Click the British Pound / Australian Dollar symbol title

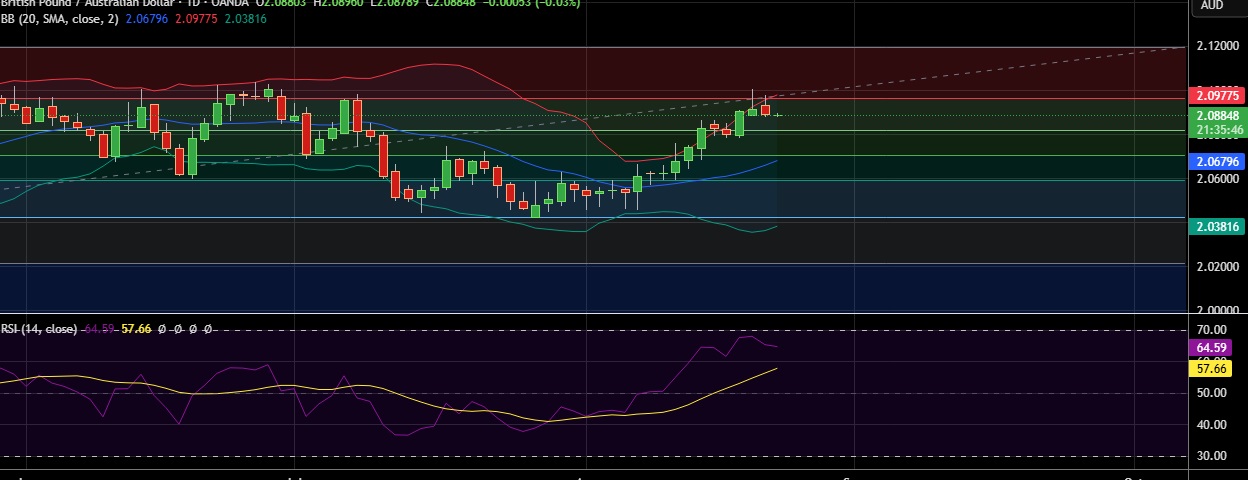pyautogui.click(x=80, y=3)
